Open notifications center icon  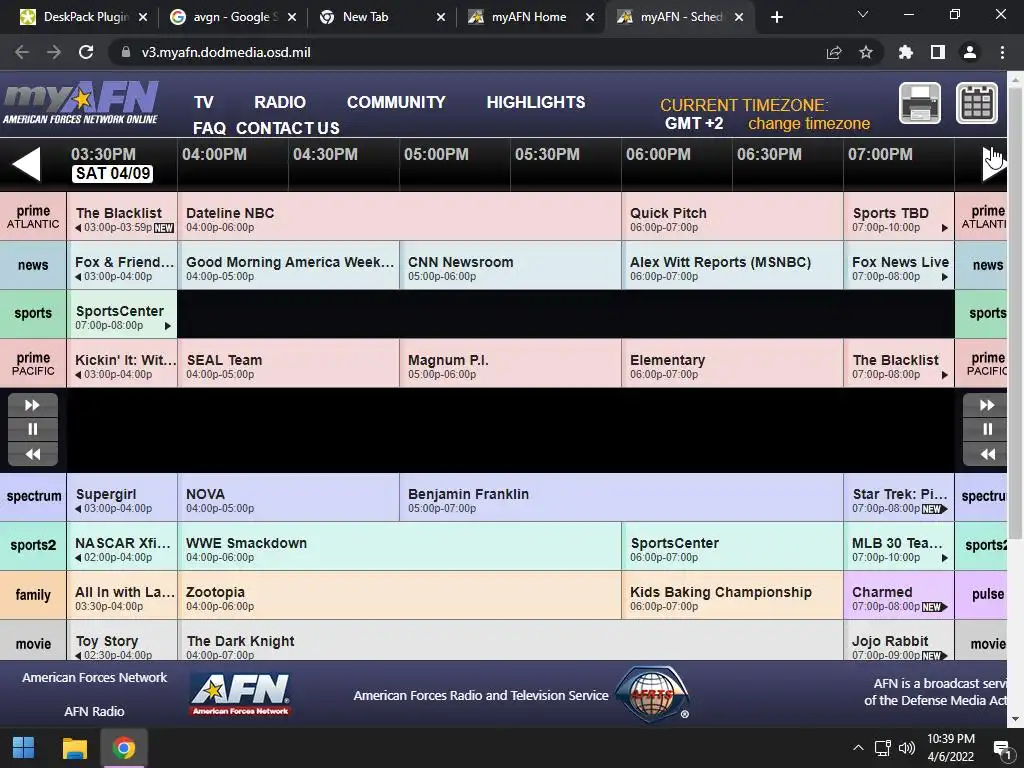point(1001,748)
